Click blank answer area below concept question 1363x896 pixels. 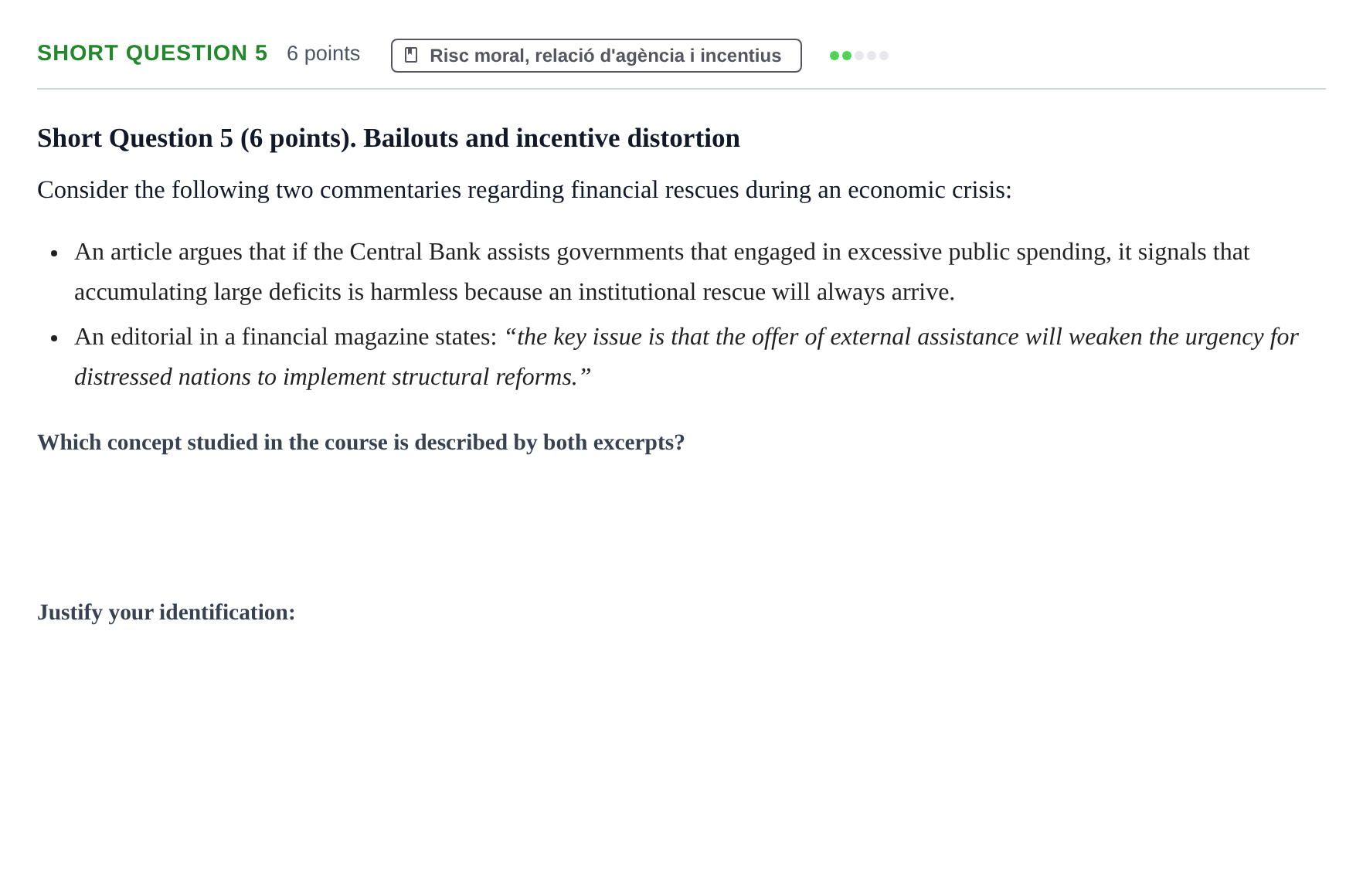tap(681, 525)
